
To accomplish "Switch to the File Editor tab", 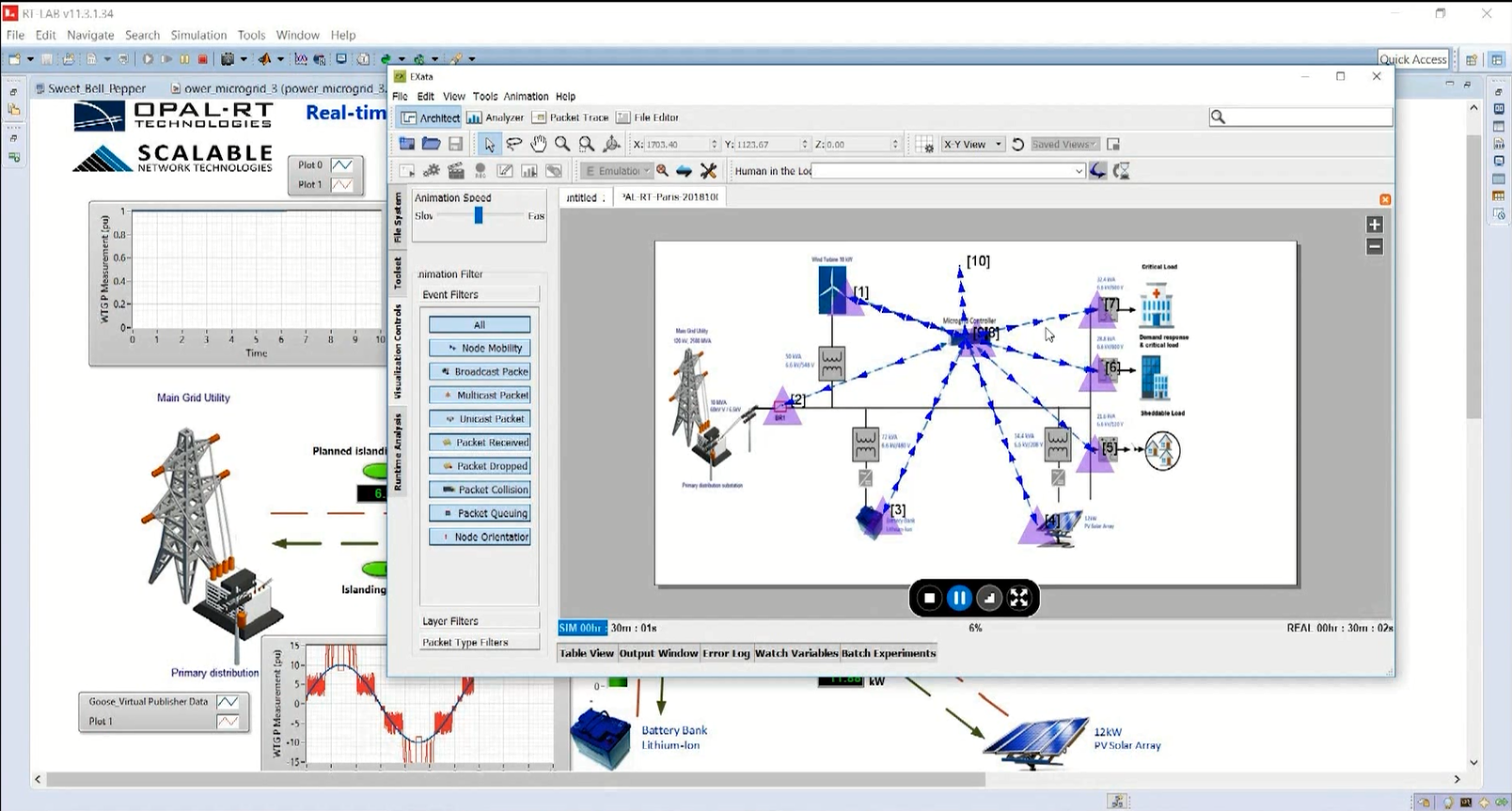I will coord(648,117).
